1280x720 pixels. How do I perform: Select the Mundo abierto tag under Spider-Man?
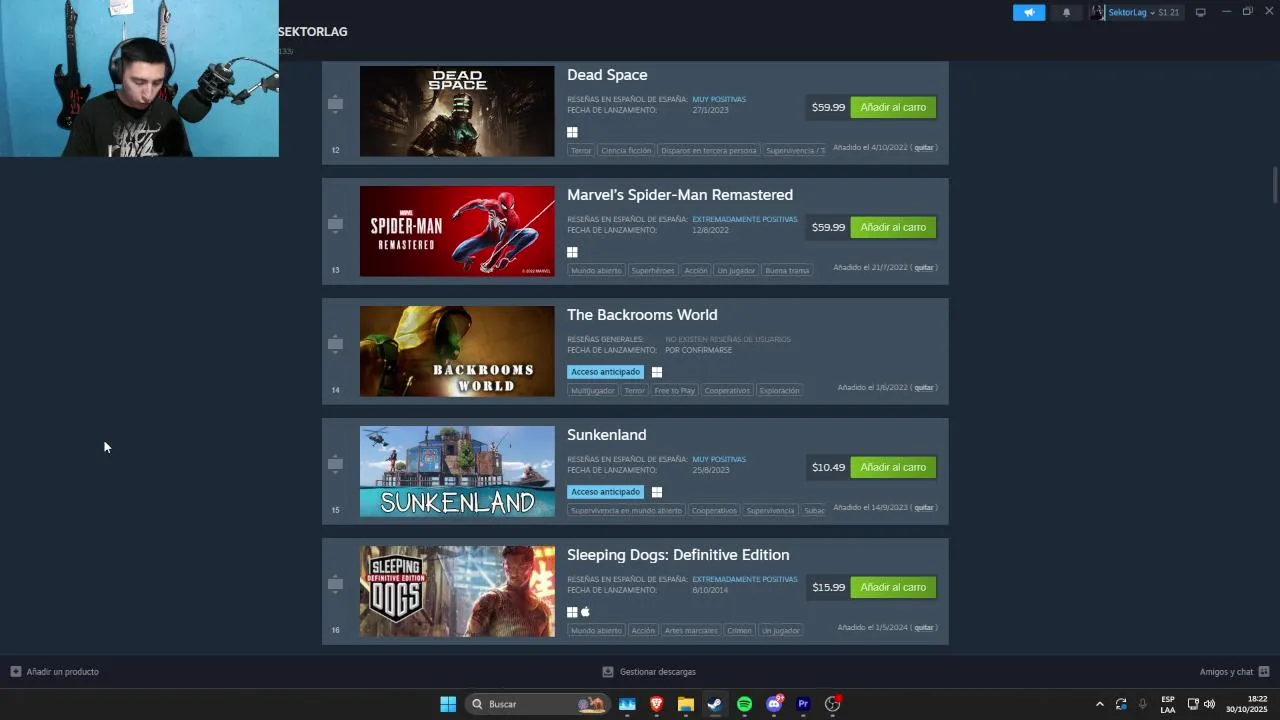tap(596, 270)
